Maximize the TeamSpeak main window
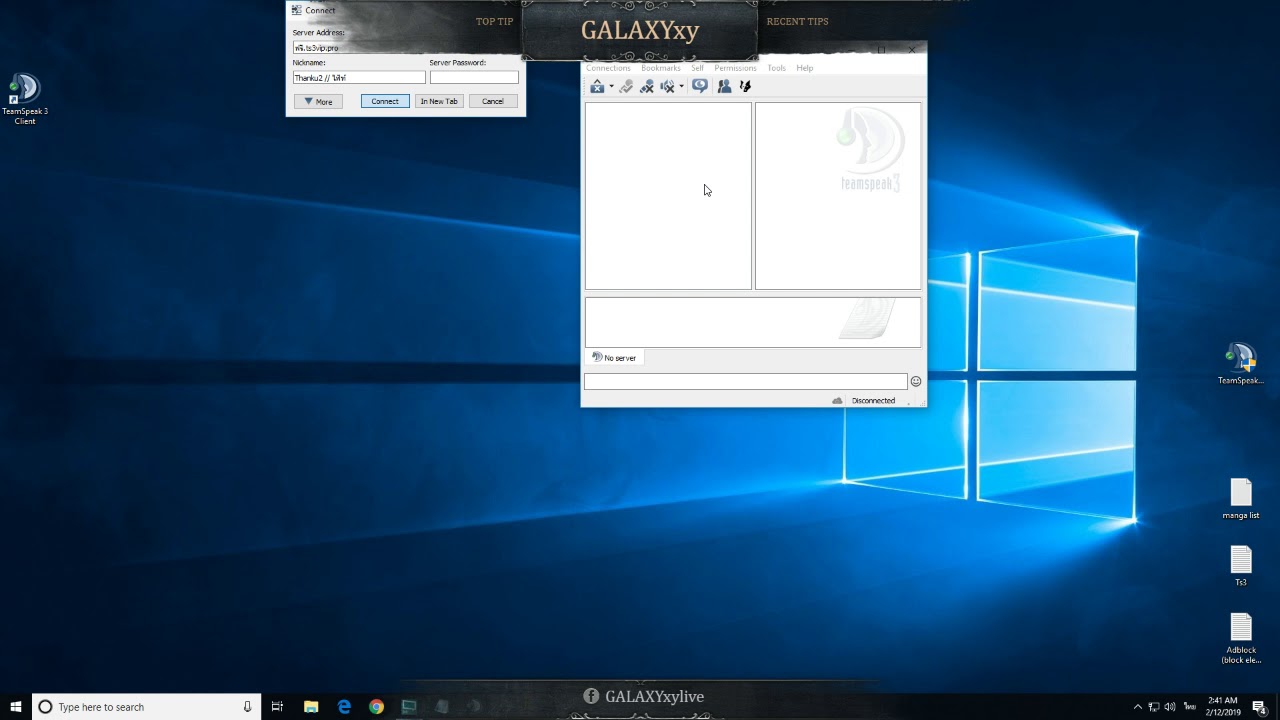1280x720 pixels. [881, 49]
